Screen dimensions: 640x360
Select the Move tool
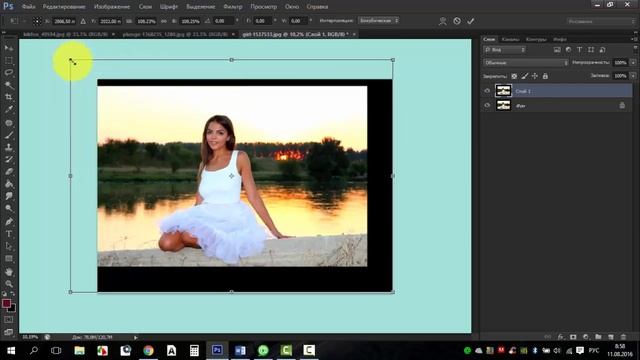click(x=9, y=48)
